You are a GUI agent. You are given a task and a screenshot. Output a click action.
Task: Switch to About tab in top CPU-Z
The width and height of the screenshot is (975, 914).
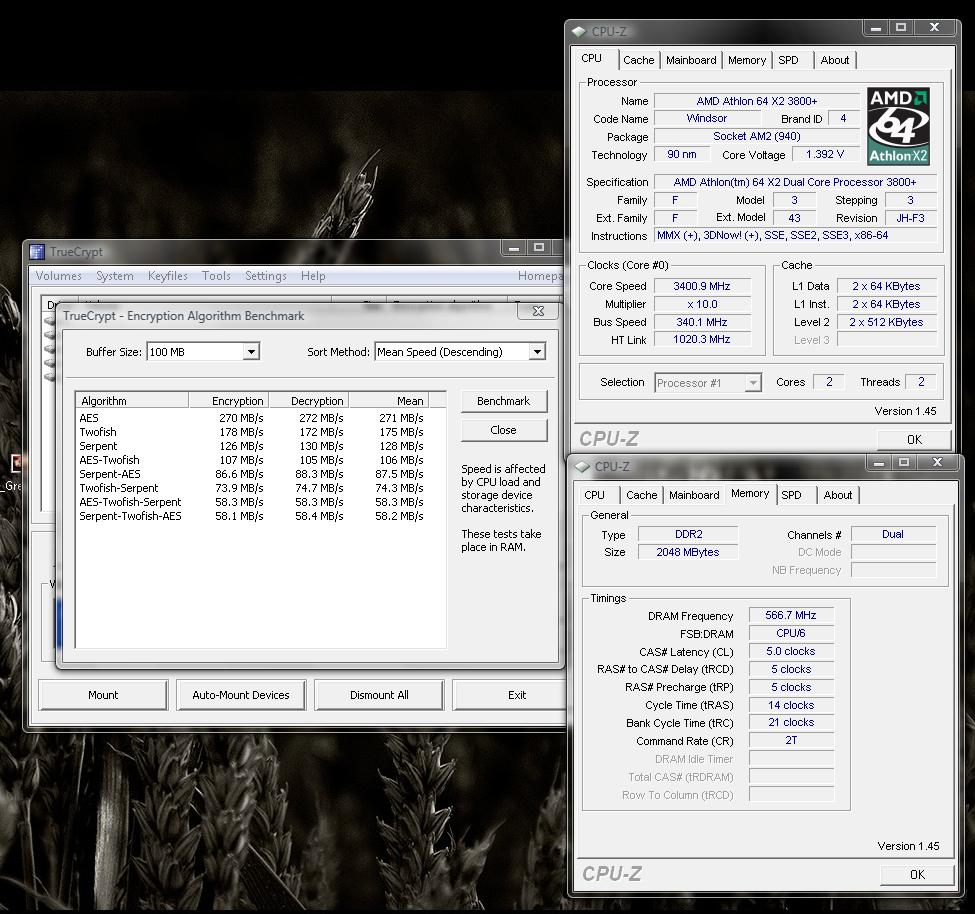(834, 60)
